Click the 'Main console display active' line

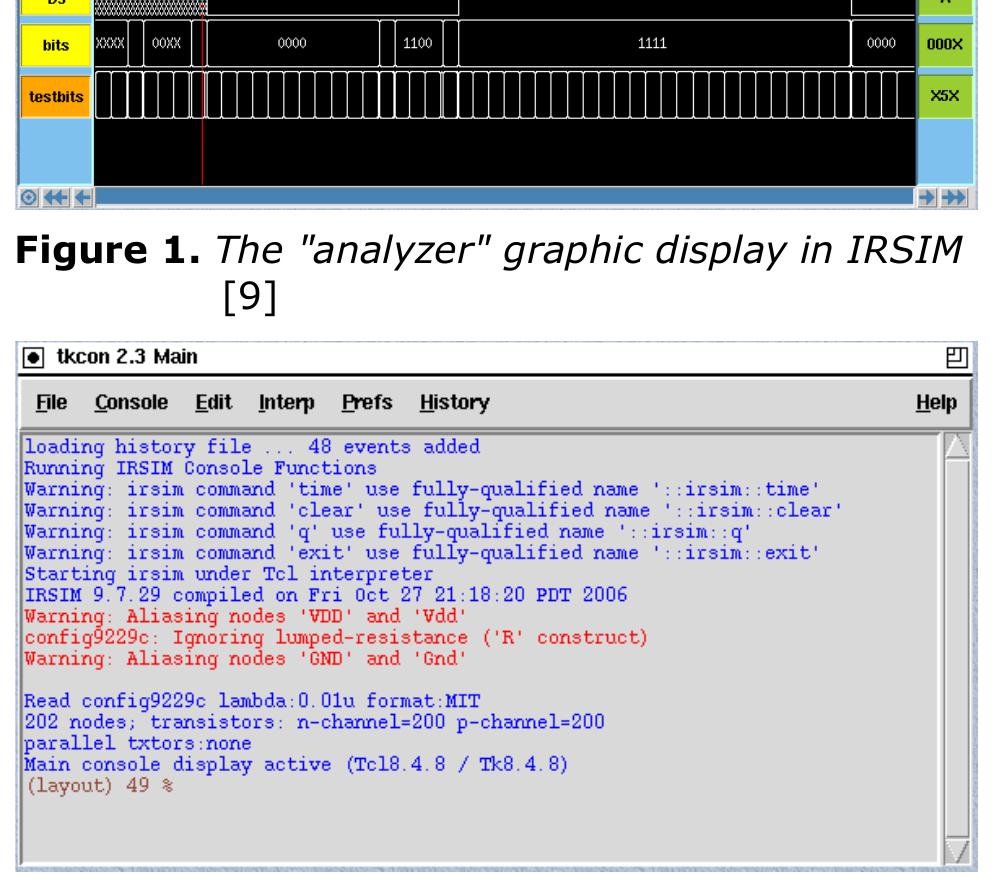(x=296, y=764)
